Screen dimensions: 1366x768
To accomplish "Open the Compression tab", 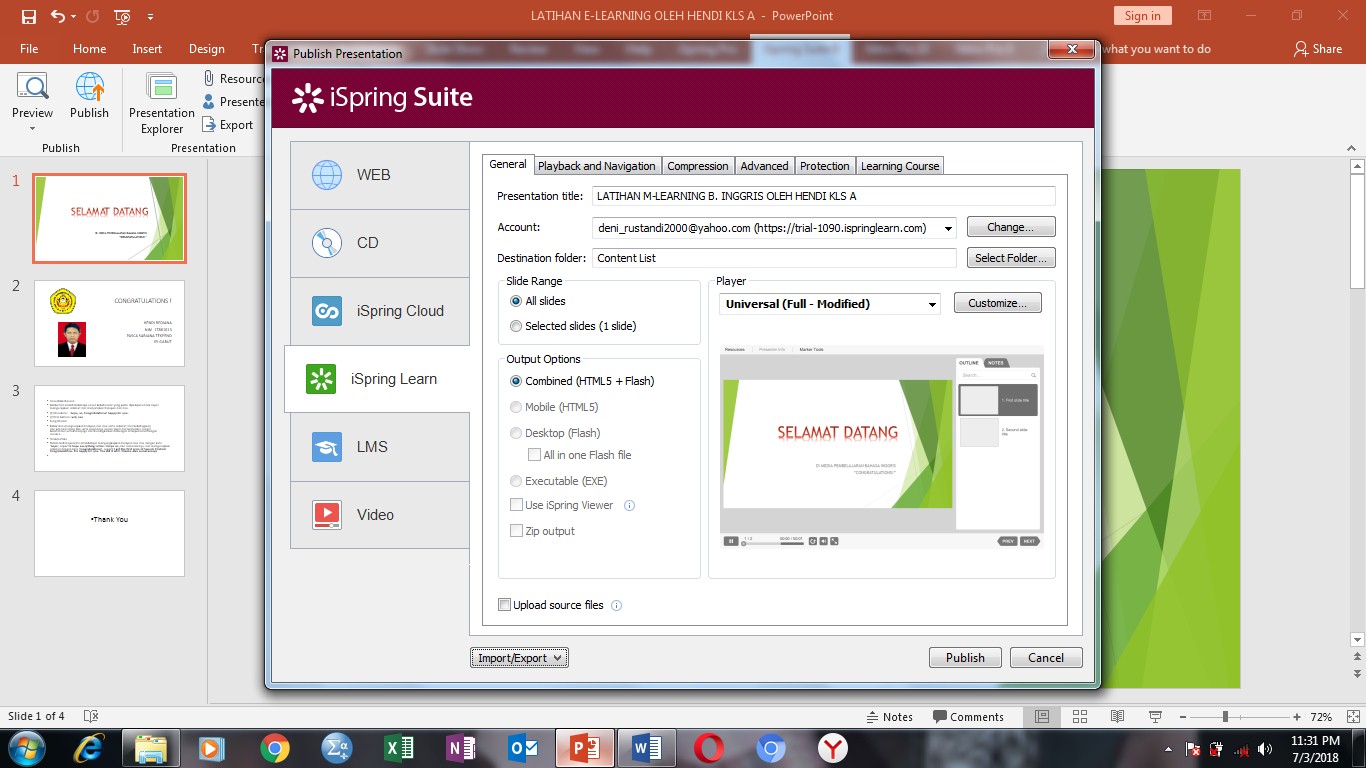I will [698, 166].
